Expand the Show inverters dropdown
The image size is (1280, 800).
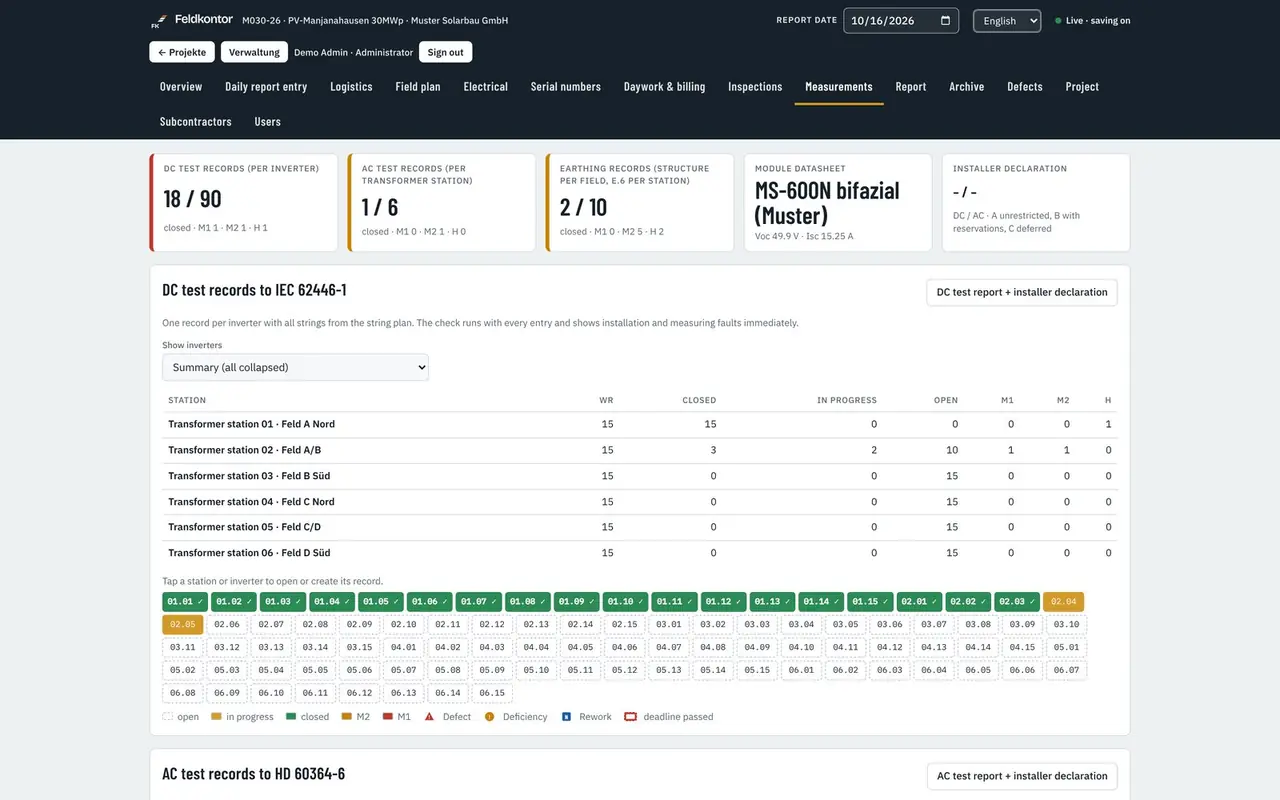pos(295,367)
